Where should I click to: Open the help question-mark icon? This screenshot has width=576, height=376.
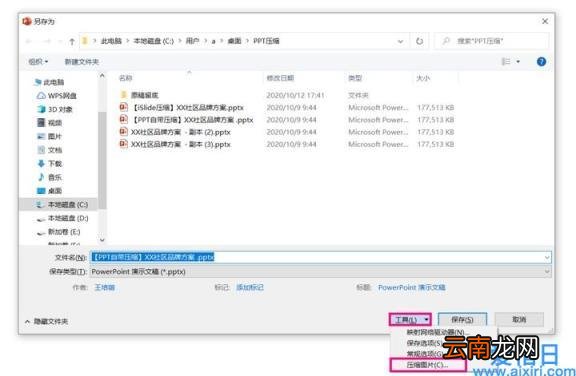541,62
